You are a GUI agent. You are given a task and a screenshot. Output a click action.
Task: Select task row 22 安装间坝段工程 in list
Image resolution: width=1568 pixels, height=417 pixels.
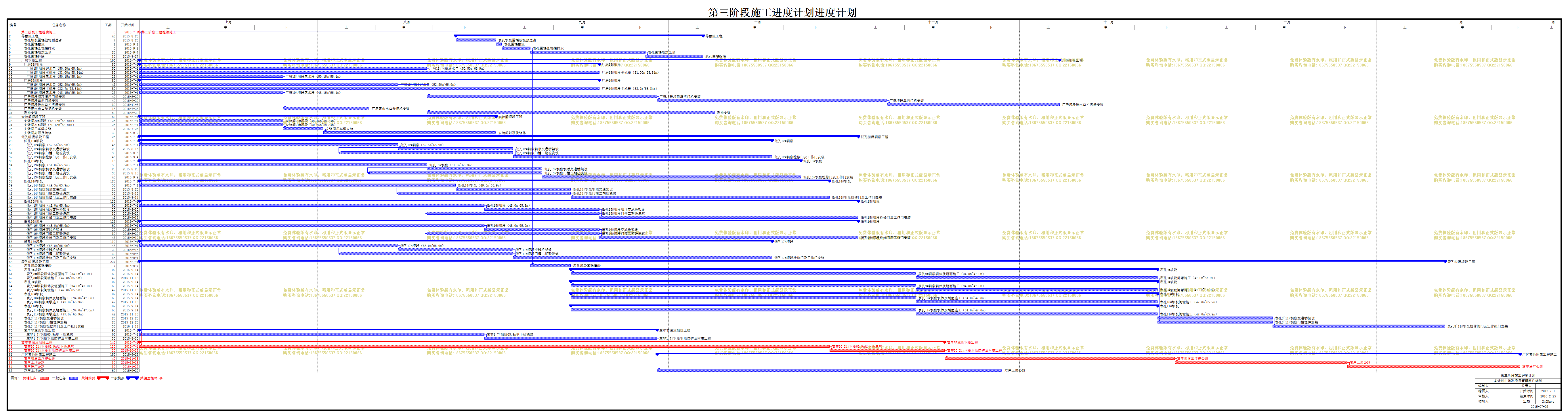pyautogui.click(x=74, y=117)
